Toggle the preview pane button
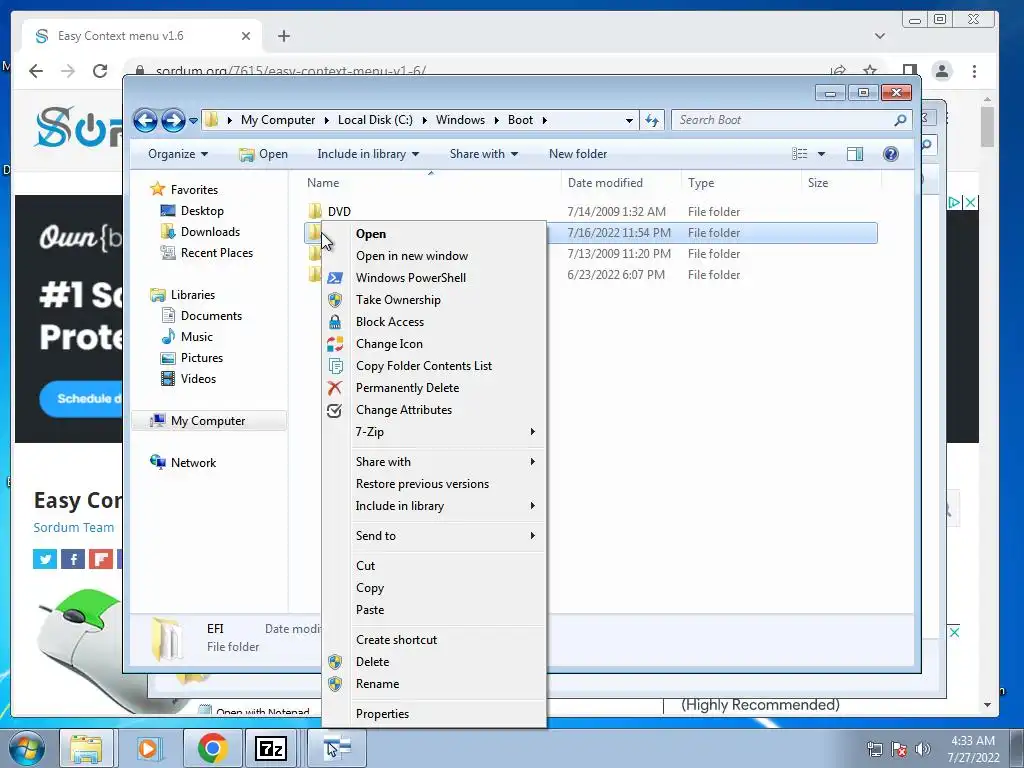The width and height of the screenshot is (1024, 768). point(854,154)
